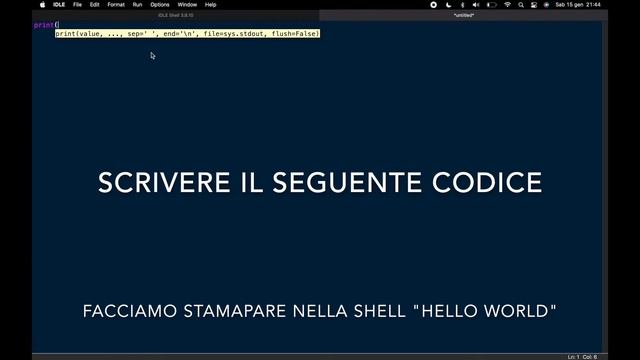This screenshot has height=360, width=640.
Task: Open Spotlight search
Action: (x=521, y=5)
